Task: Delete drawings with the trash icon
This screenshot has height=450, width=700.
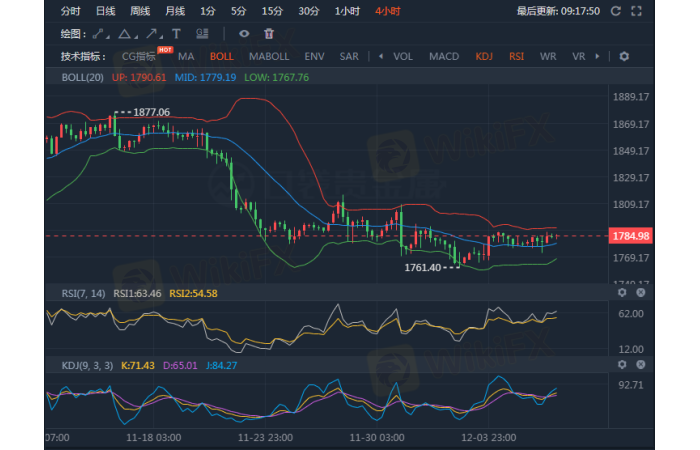Action: coord(269,33)
